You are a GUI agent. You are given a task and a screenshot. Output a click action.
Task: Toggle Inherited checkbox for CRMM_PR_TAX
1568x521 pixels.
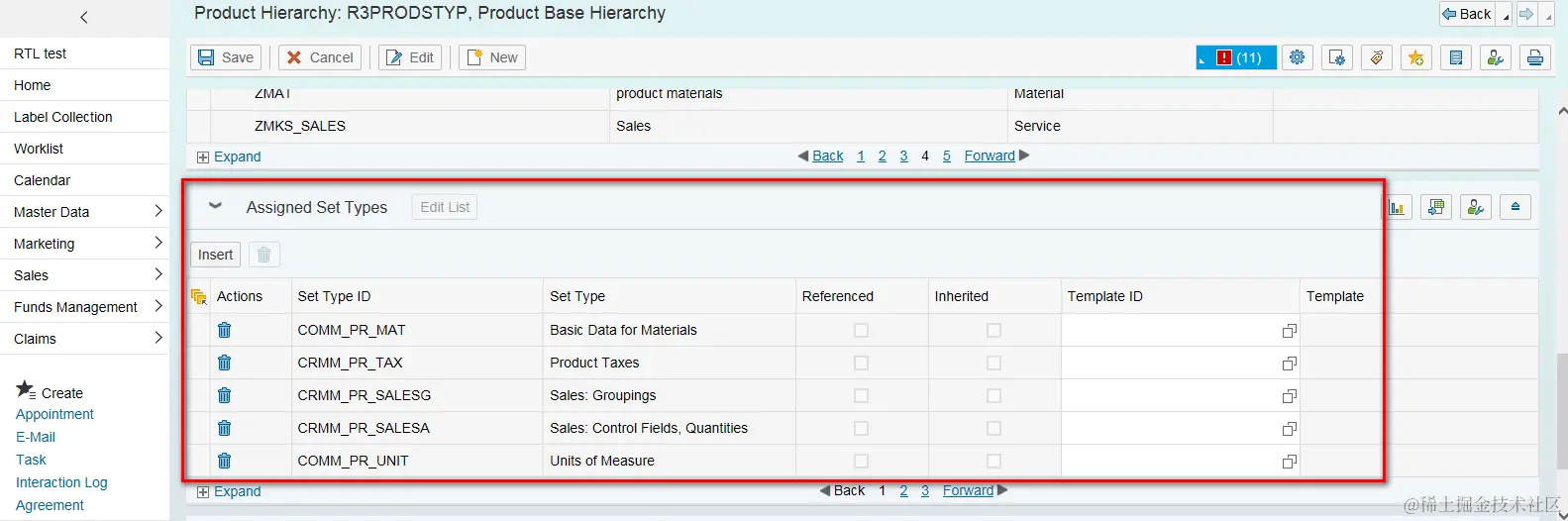[x=993, y=363]
